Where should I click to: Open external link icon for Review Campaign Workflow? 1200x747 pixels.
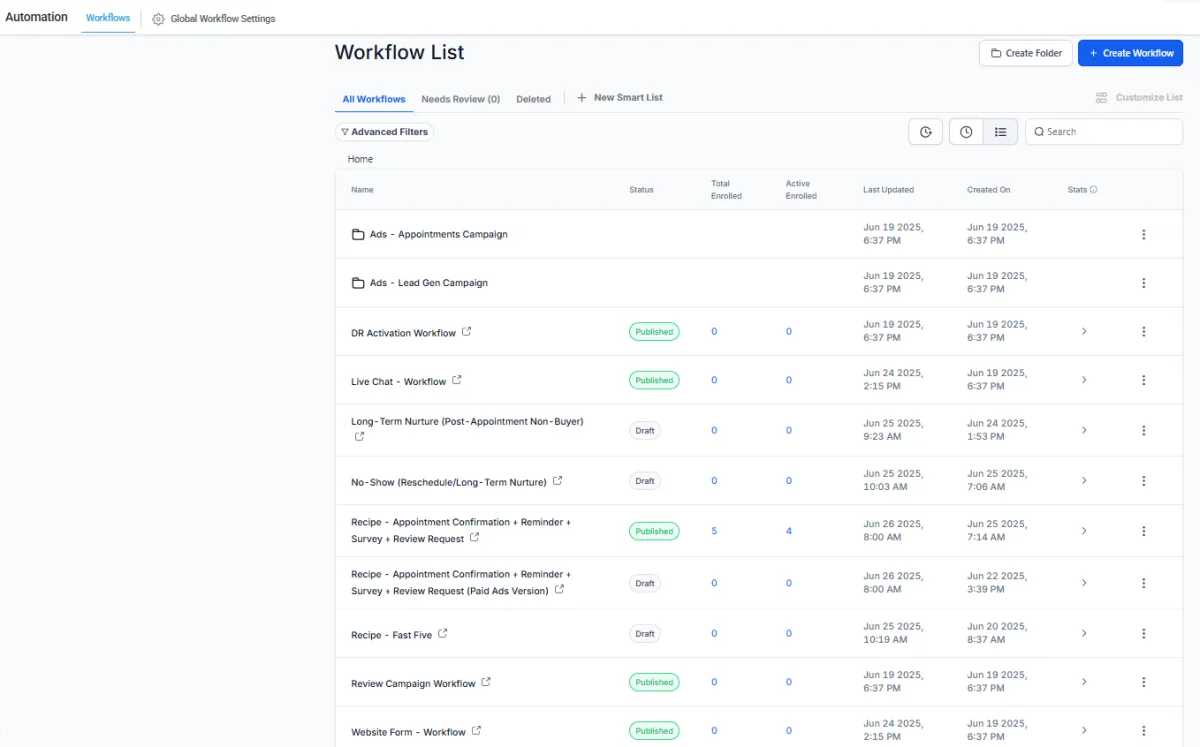click(486, 682)
